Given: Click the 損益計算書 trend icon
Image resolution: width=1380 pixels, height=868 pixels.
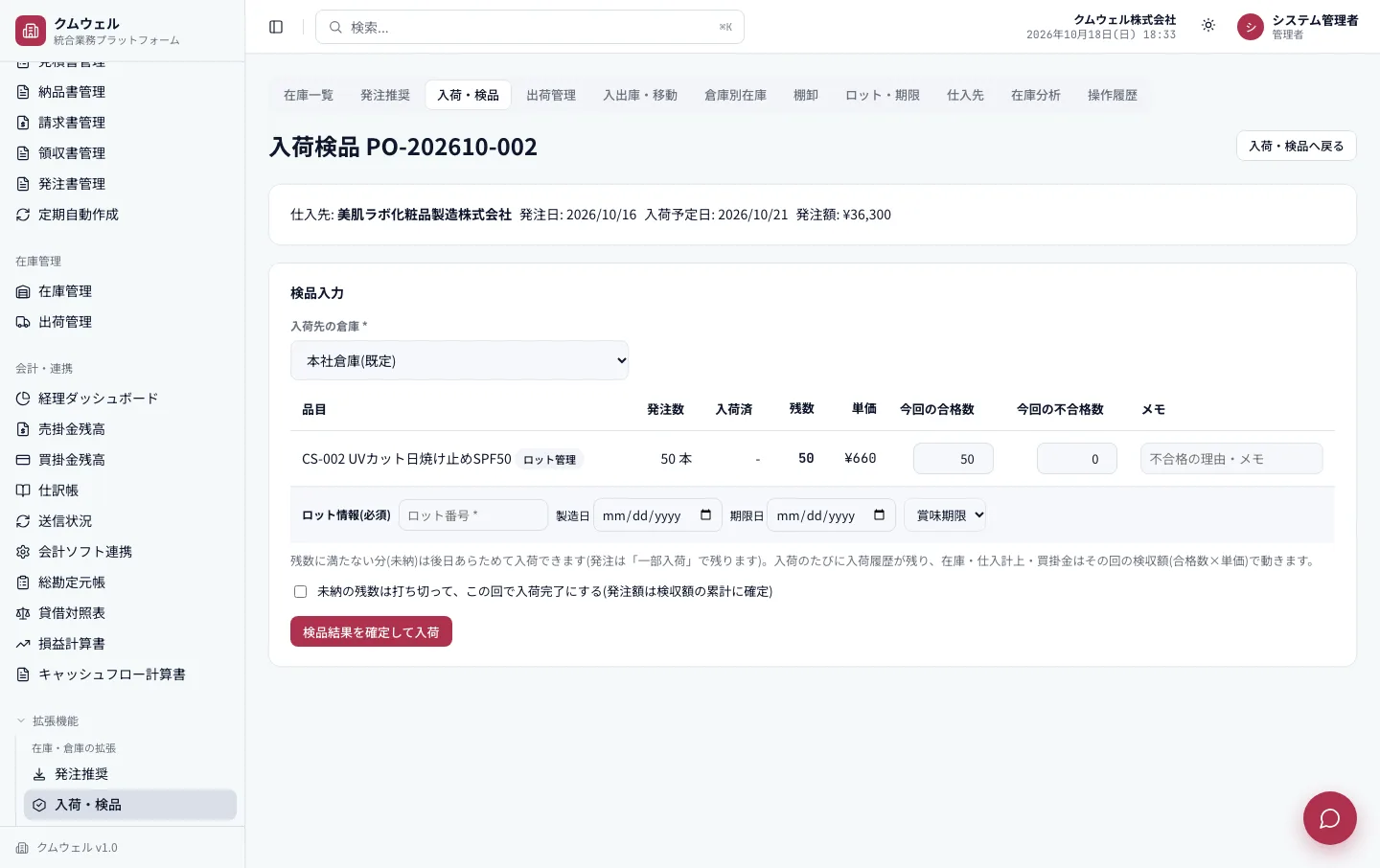Looking at the screenshot, I should click(23, 644).
